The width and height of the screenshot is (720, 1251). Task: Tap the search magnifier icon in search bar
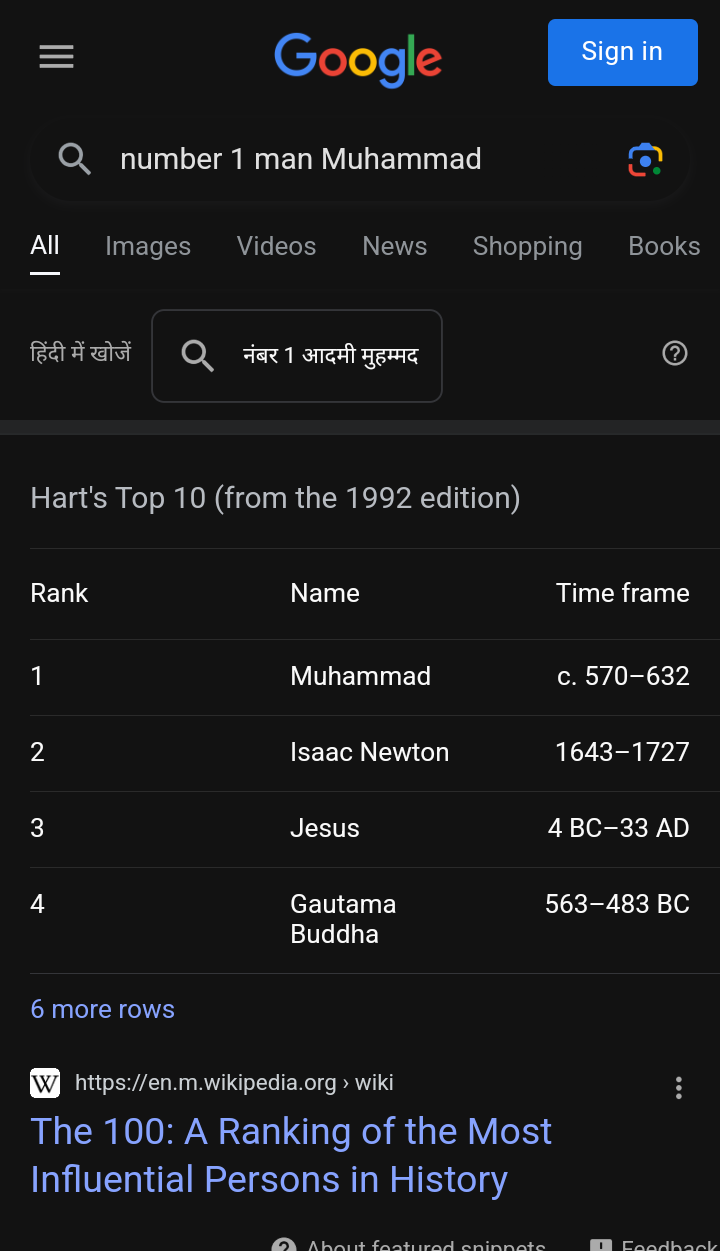click(x=75, y=159)
